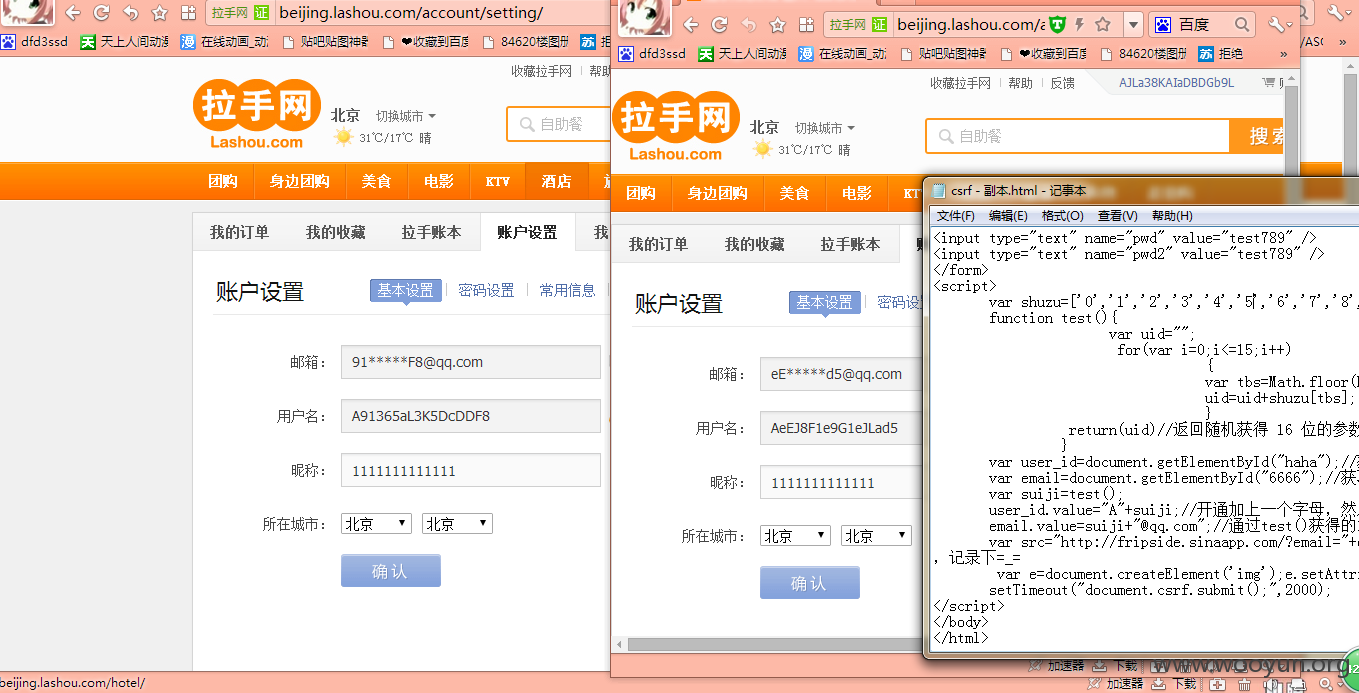Click 昵称 input field in left page

pos(470,470)
